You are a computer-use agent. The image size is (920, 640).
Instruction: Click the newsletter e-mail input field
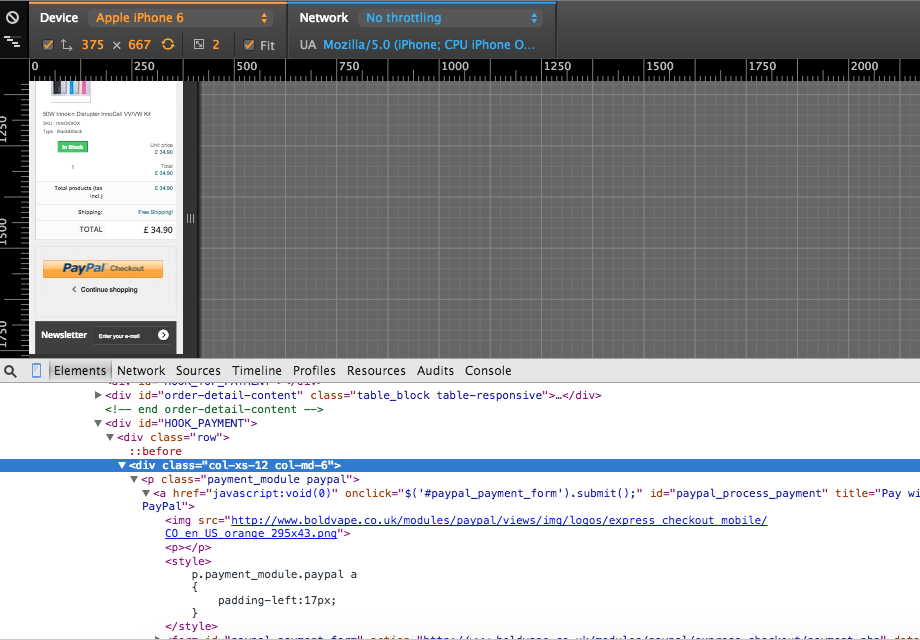pos(125,336)
